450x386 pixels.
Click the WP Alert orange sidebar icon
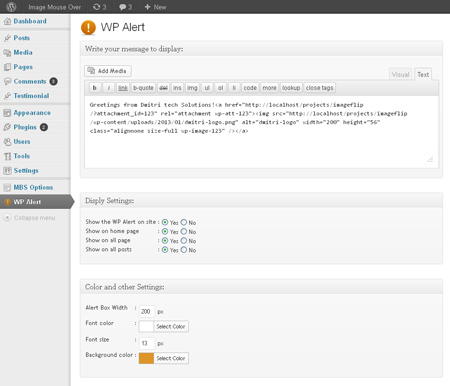(7, 202)
